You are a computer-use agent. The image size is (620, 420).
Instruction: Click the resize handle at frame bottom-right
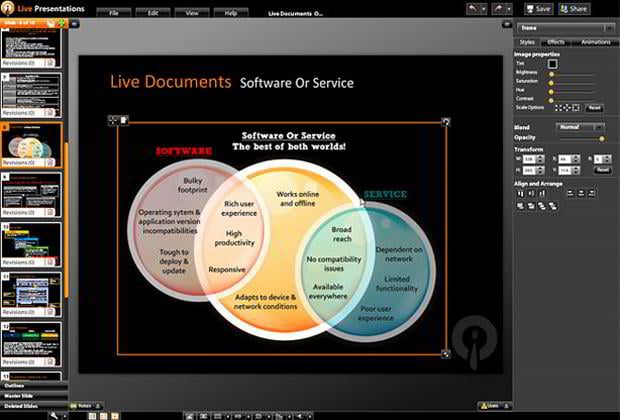(x=446, y=353)
